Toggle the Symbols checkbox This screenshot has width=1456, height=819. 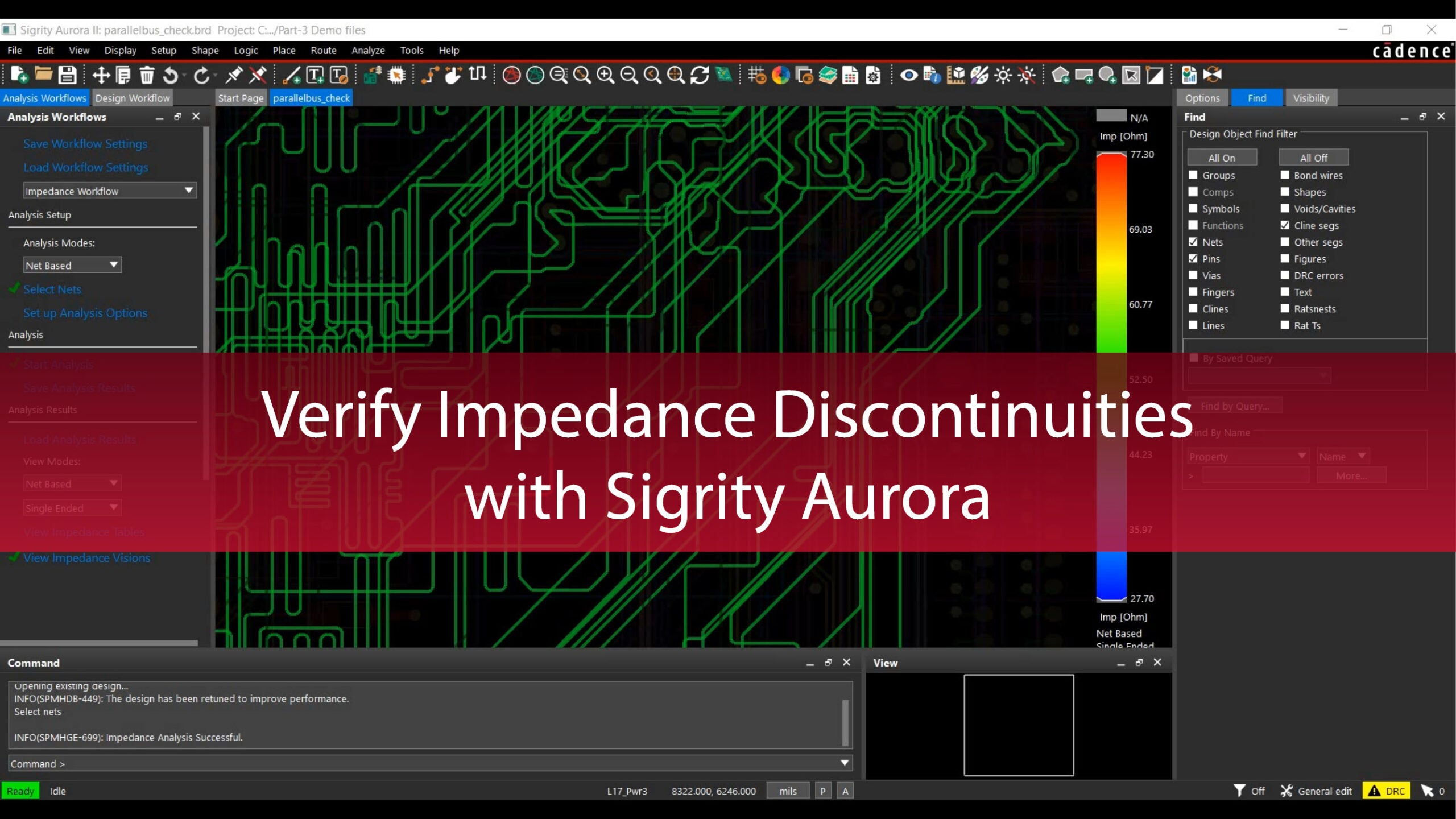point(1193,208)
